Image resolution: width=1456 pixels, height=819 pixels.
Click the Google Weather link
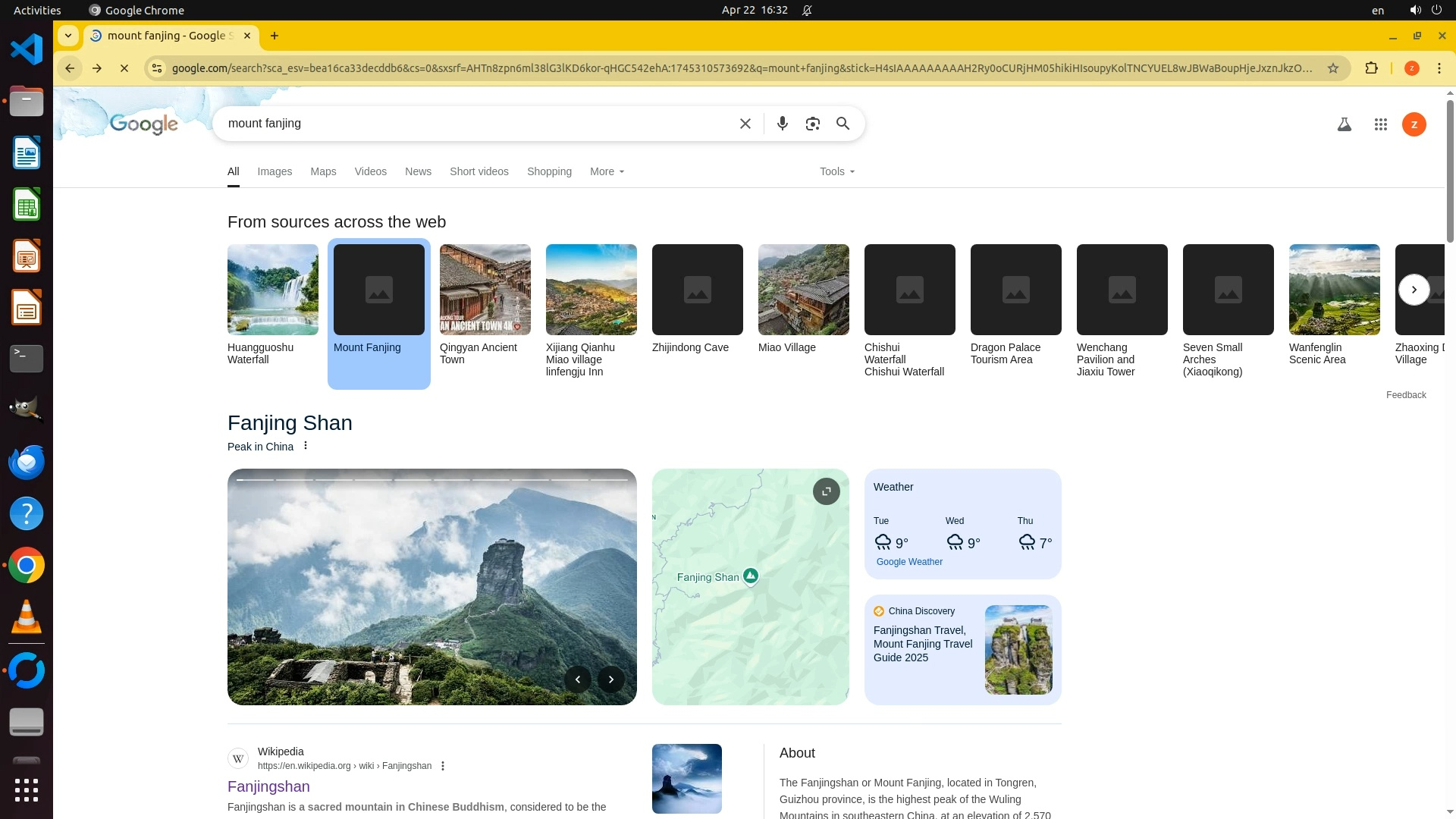(909, 562)
